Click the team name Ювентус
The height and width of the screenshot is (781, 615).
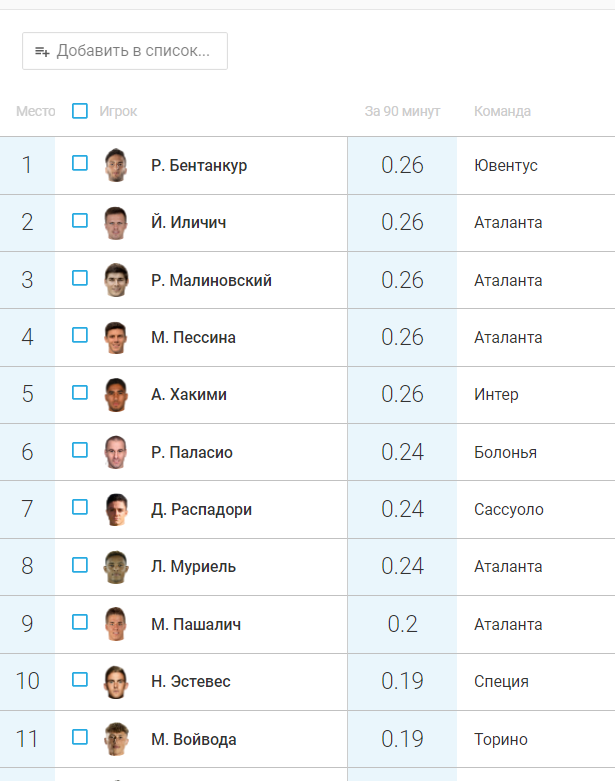(506, 165)
